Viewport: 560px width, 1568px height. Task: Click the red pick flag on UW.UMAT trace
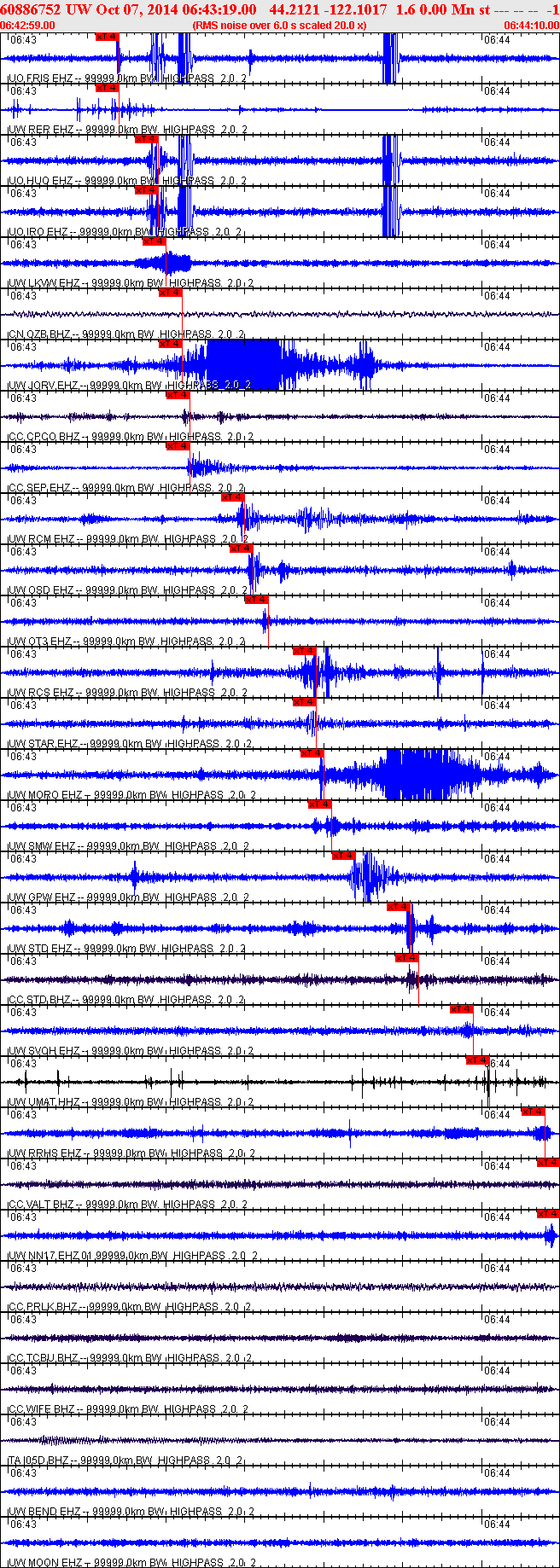[x=476, y=1060]
